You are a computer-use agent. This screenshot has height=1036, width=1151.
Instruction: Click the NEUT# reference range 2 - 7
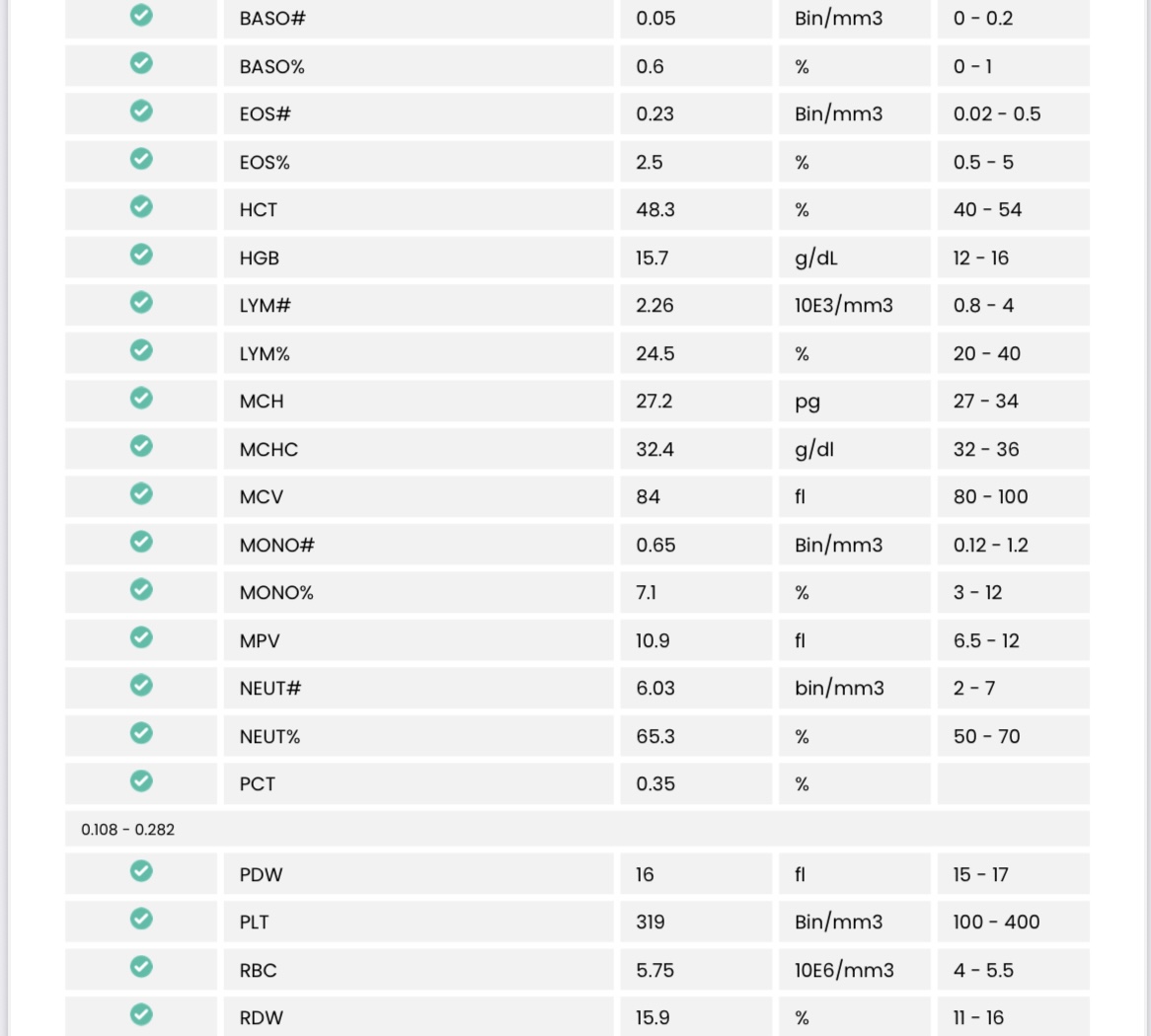[974, 689]
